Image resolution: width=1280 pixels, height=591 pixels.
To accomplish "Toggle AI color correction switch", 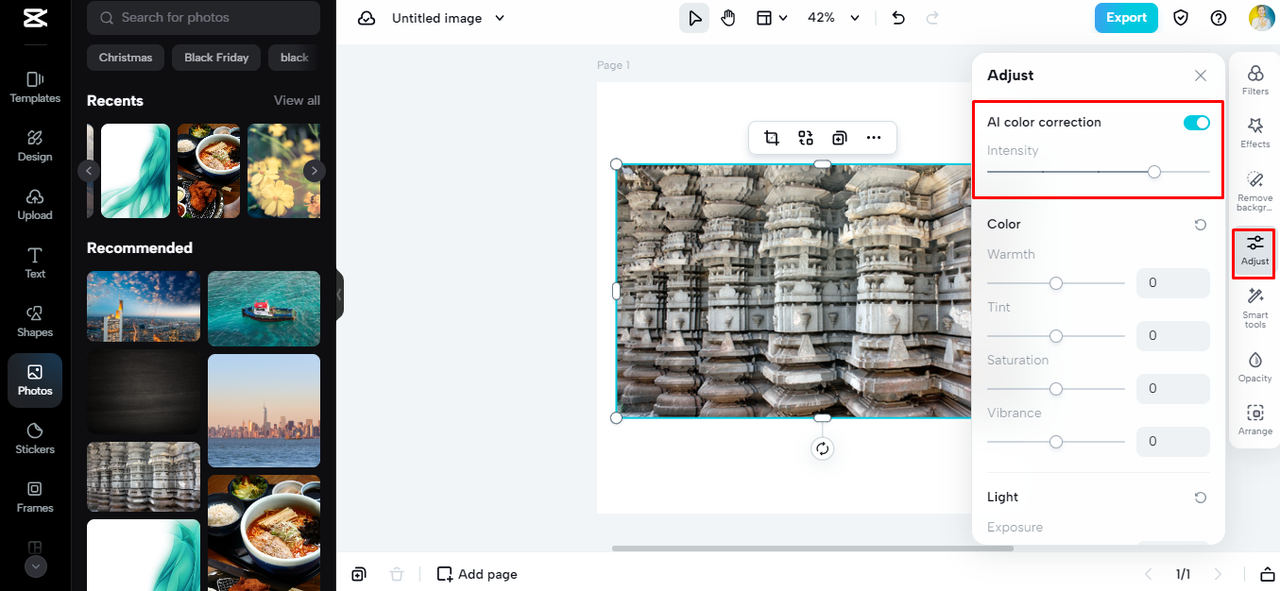I will [x=1197, y=122].
